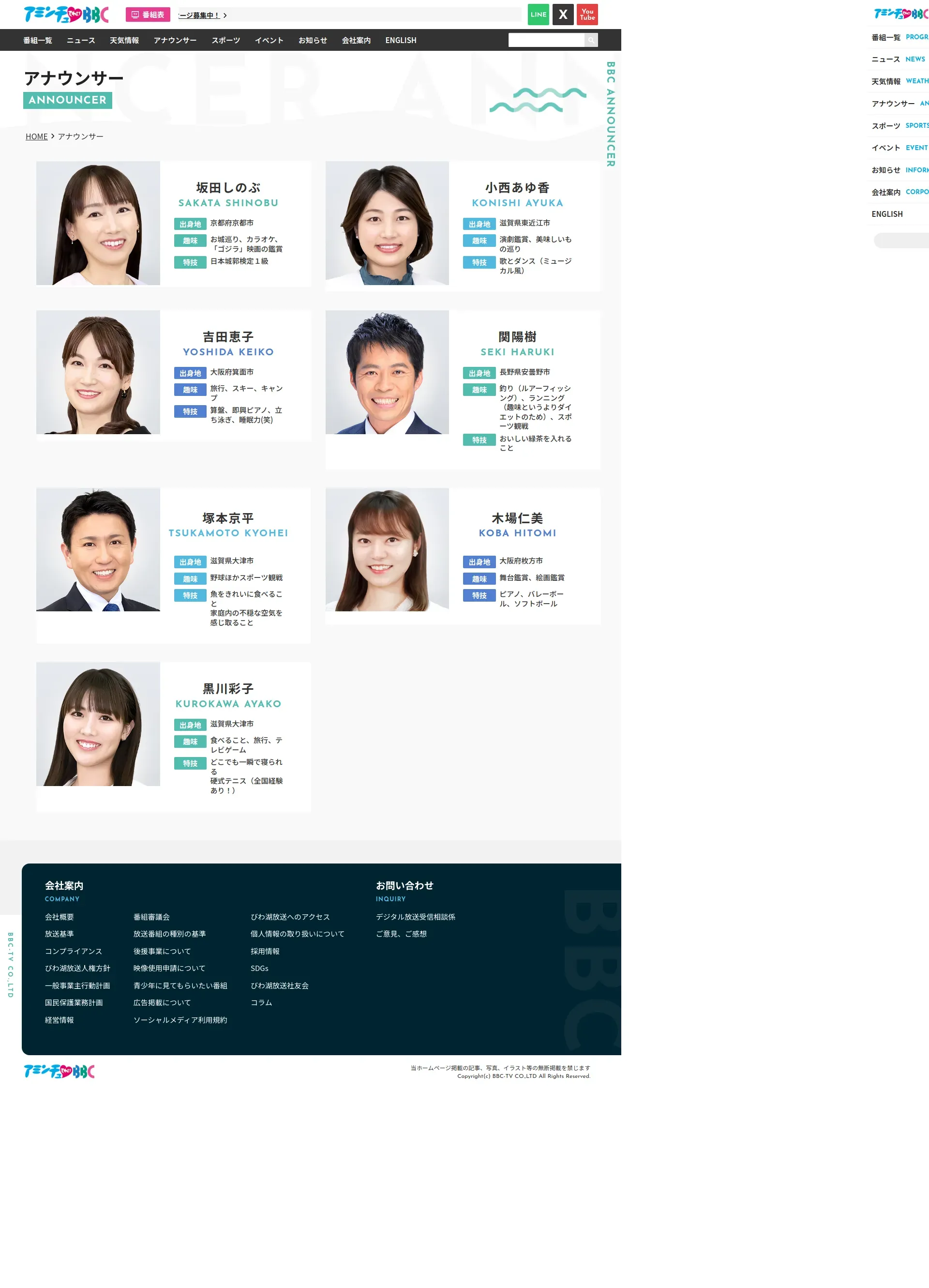Open the アナウンサー navigation menu item
Image resolution: width=929 pixels, height=1288 pixels.
[x=175, y=40]
